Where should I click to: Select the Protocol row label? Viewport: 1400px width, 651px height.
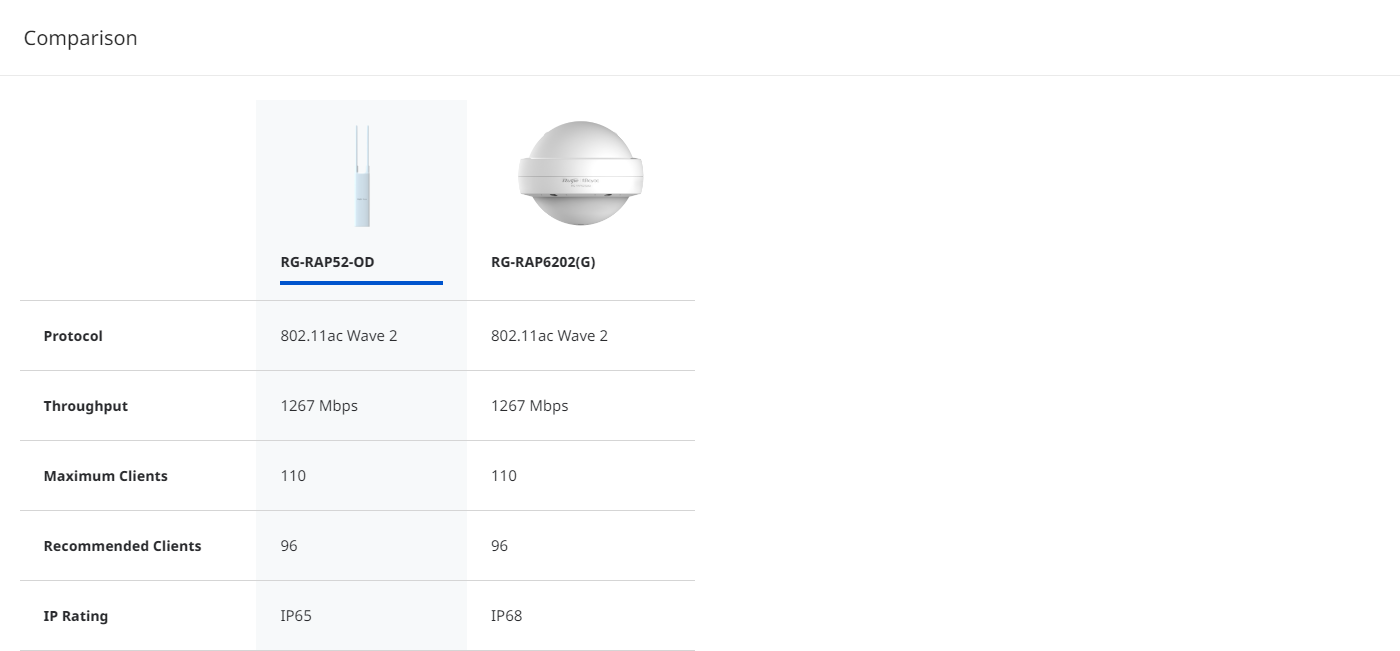tap(73, 336)
